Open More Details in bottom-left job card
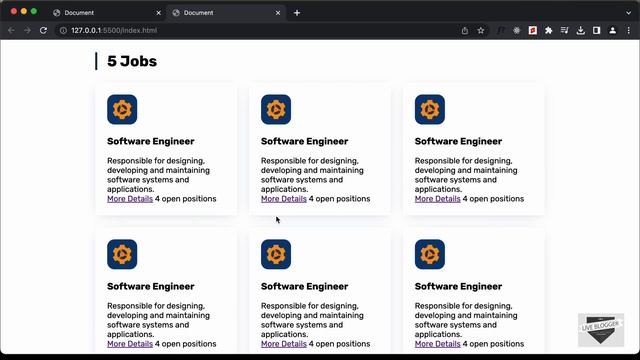The height and width of the screenshot is (360, 640). coord(130,344)
